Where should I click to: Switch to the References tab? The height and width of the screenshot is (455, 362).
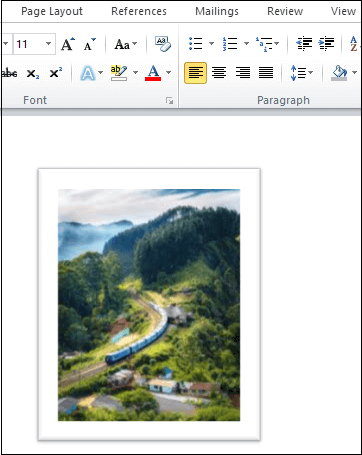139,11
